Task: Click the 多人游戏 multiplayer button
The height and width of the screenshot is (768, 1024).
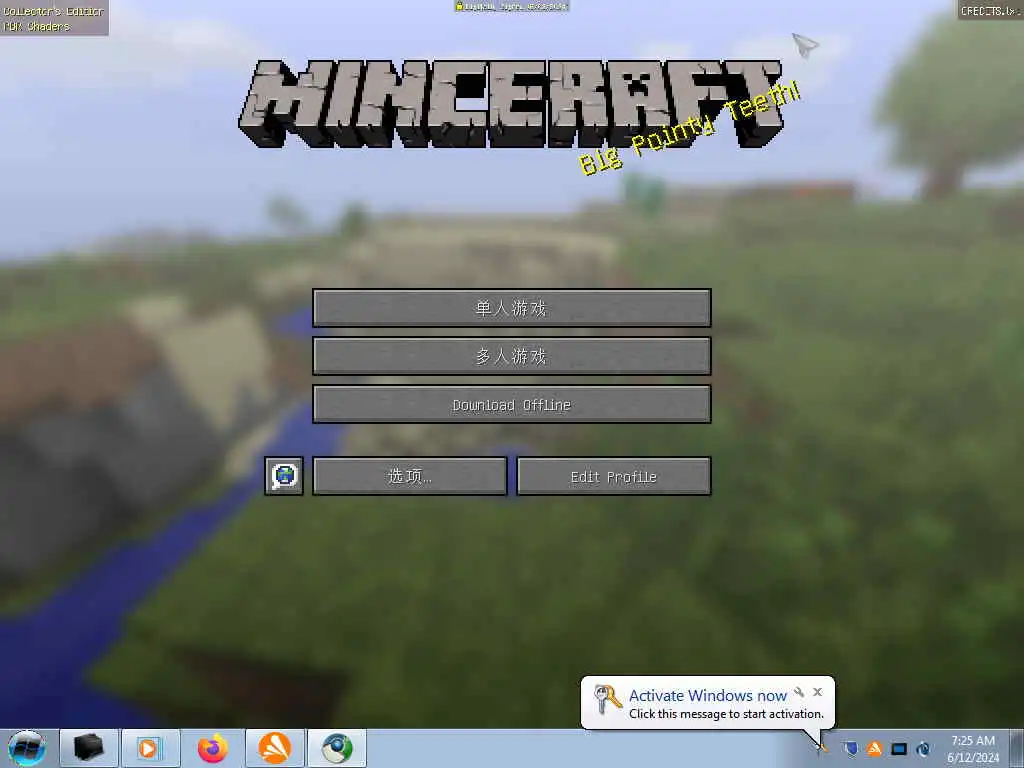Action: click(511, 356)
